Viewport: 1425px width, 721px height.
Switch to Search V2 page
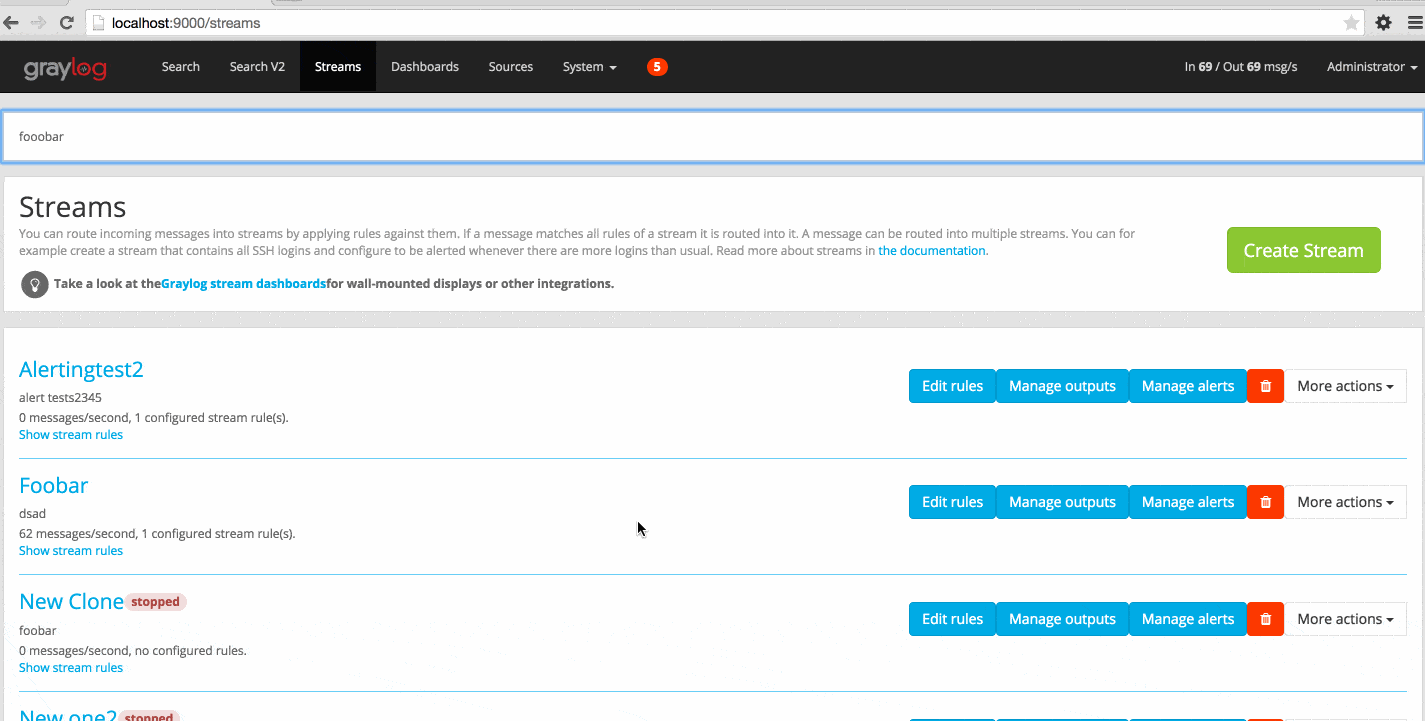coord(257,67)
